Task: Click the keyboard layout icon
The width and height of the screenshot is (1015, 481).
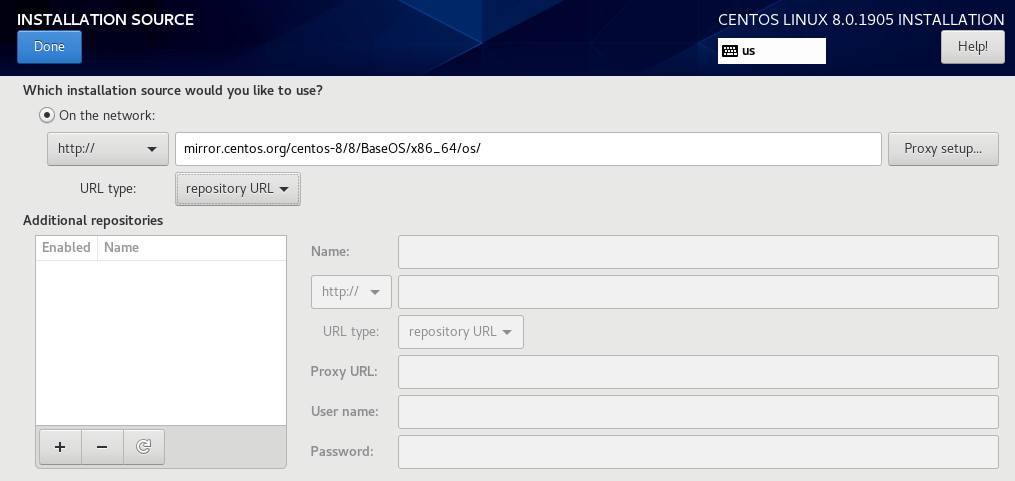Action: point(729,51)
